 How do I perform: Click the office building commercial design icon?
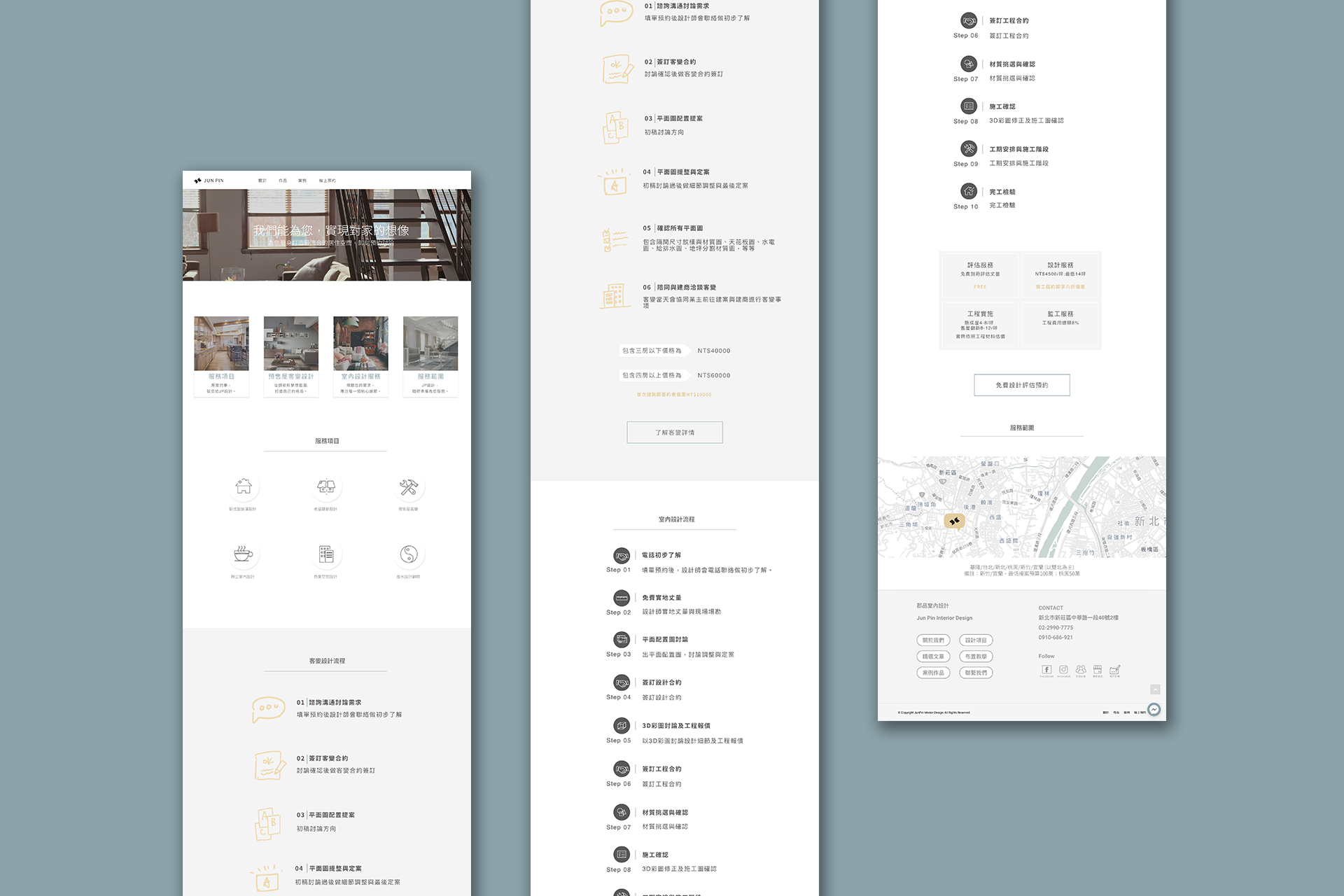326,554
